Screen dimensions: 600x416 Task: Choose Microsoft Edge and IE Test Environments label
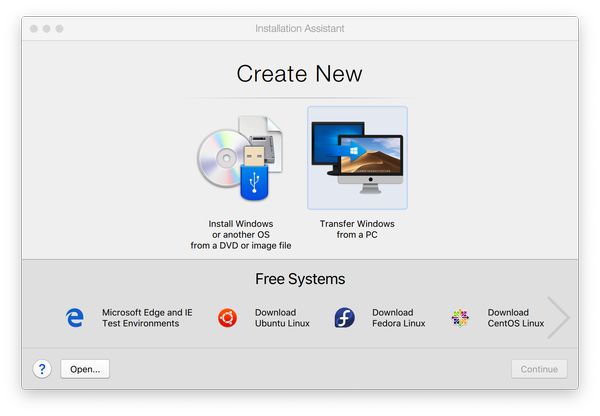tap(147, 318)
